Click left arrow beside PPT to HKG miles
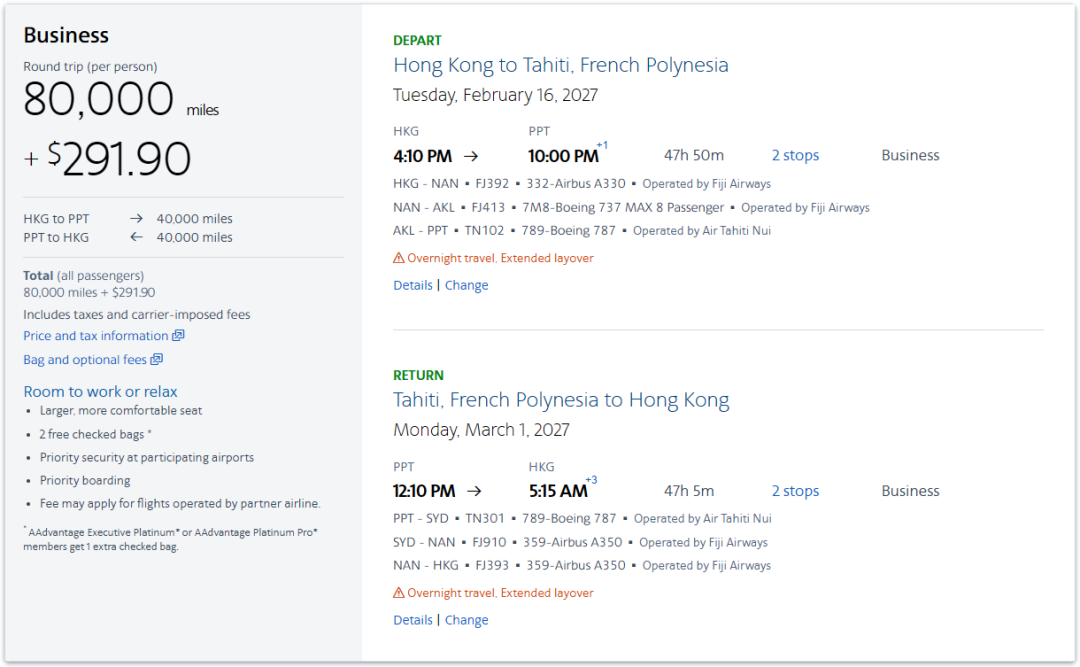 136,237
